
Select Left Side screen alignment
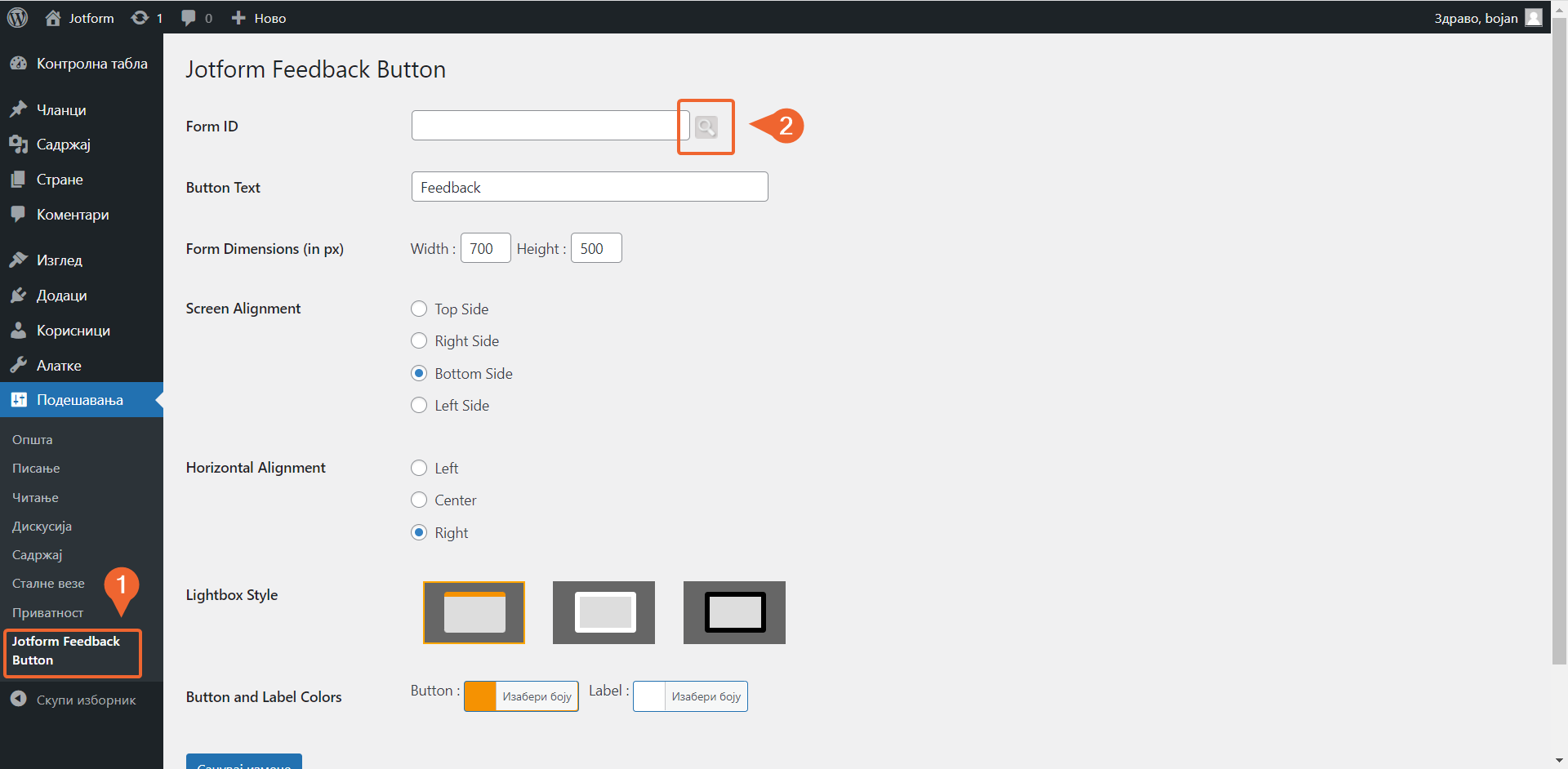[x=419, y=405]
